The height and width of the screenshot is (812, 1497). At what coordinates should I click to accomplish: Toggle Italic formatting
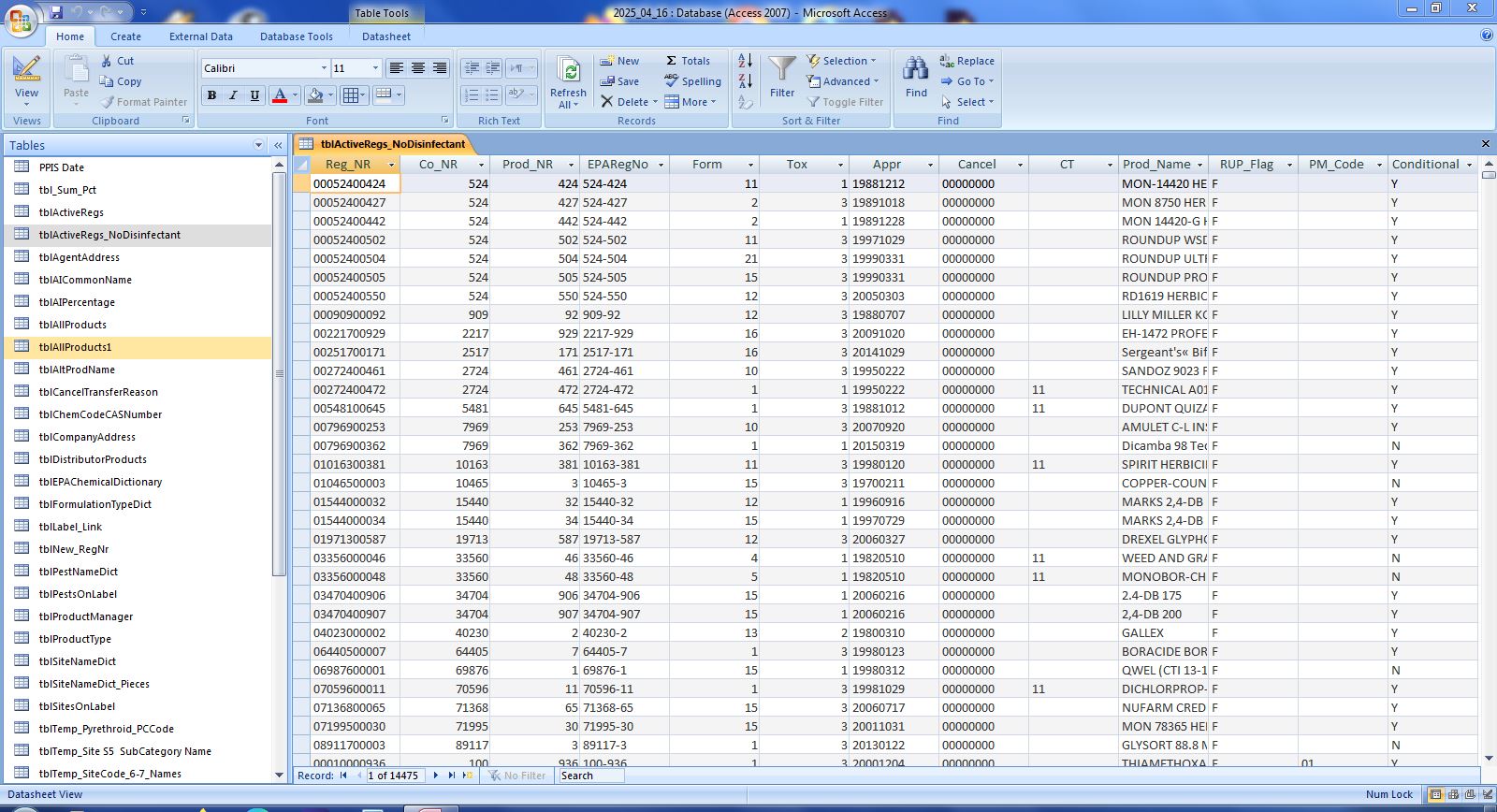233,95
